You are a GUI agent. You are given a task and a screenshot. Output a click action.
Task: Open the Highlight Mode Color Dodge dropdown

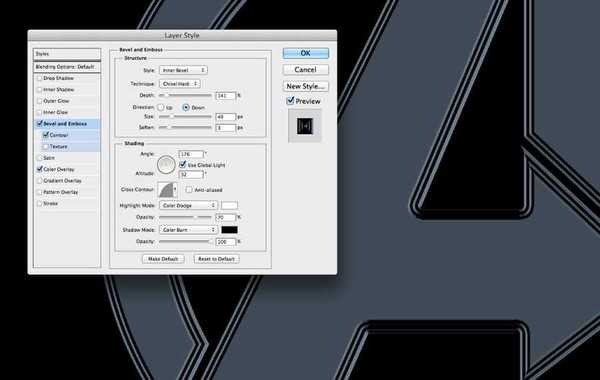point(188,205)
